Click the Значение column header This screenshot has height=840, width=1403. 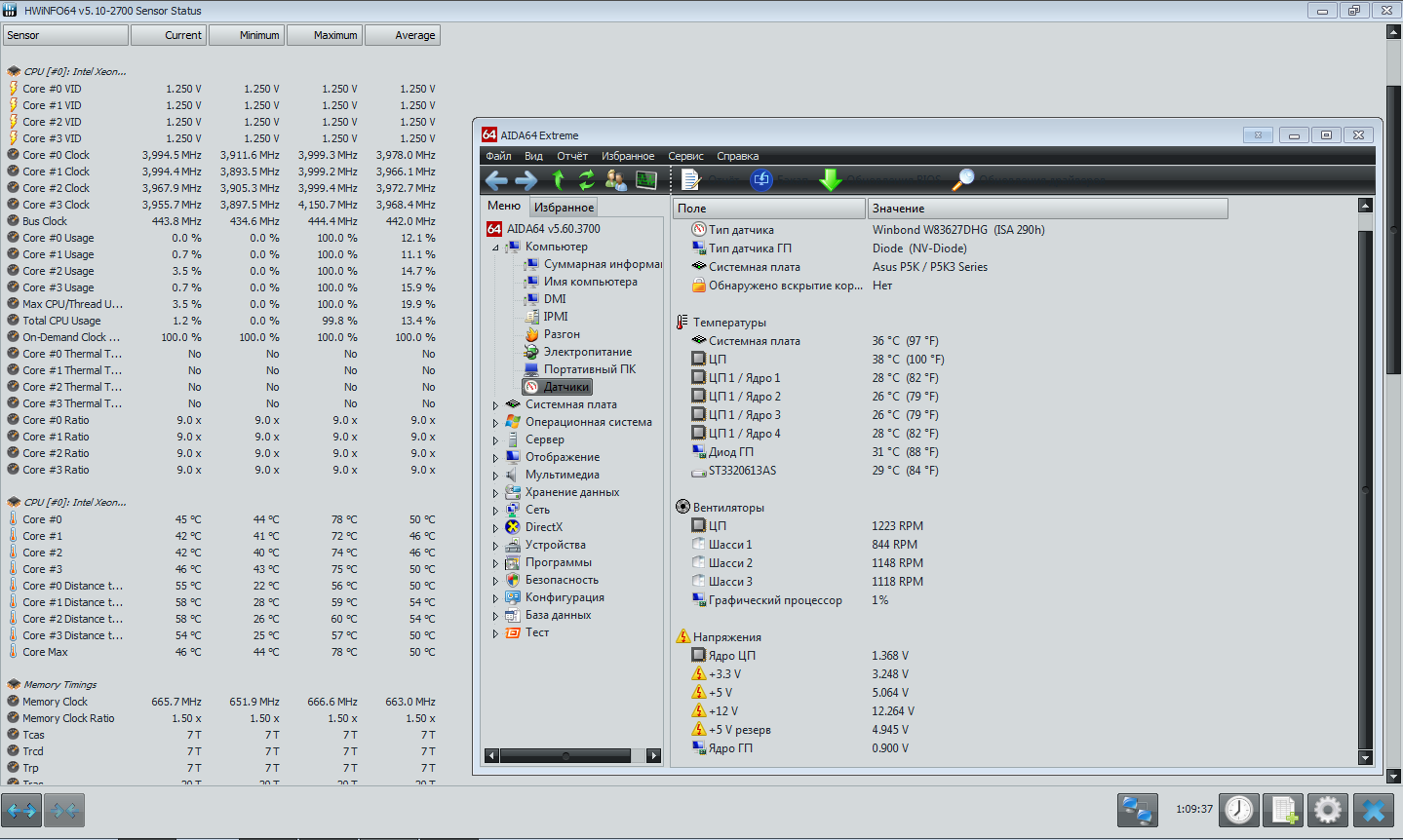coord(1047,209)
